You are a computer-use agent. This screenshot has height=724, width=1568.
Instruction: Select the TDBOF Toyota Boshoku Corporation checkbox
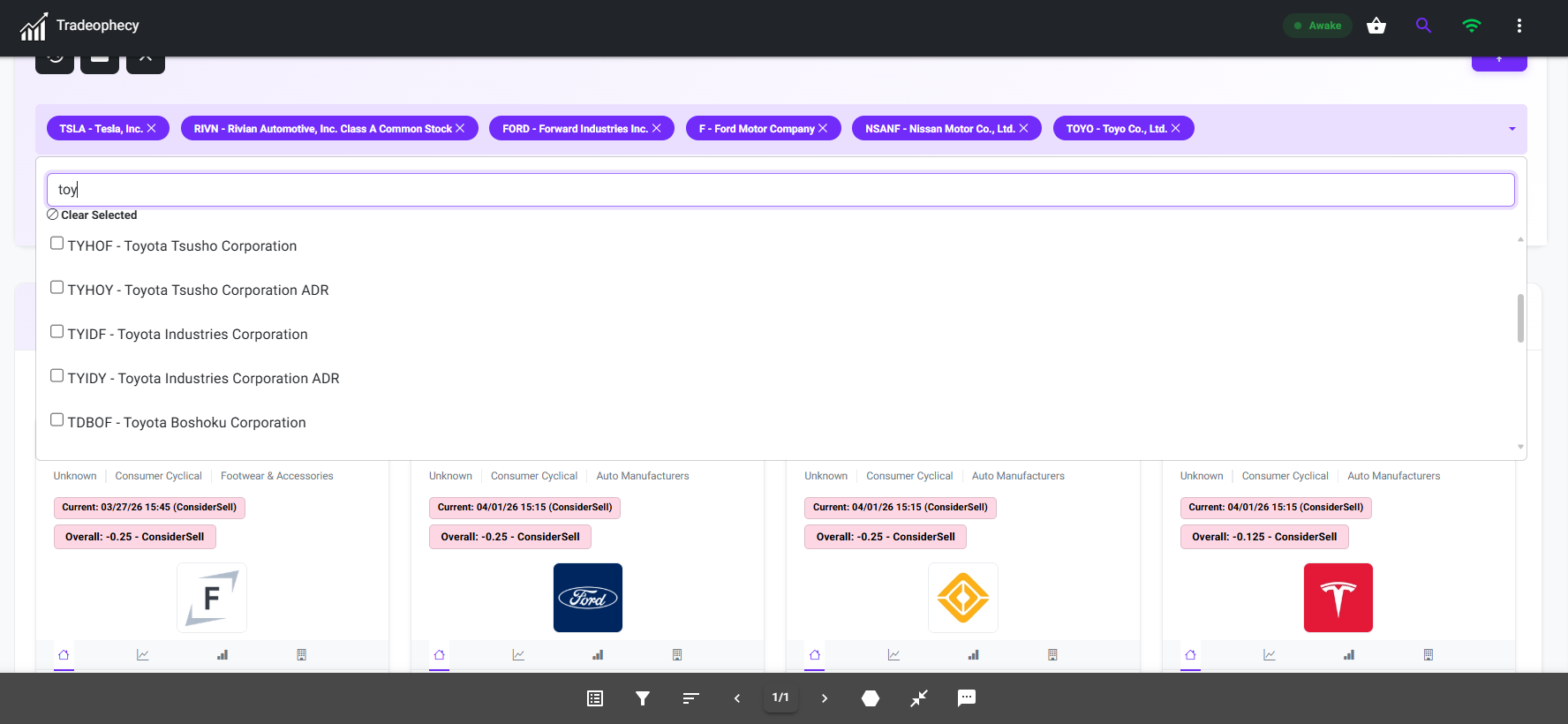tap(57, 420)
